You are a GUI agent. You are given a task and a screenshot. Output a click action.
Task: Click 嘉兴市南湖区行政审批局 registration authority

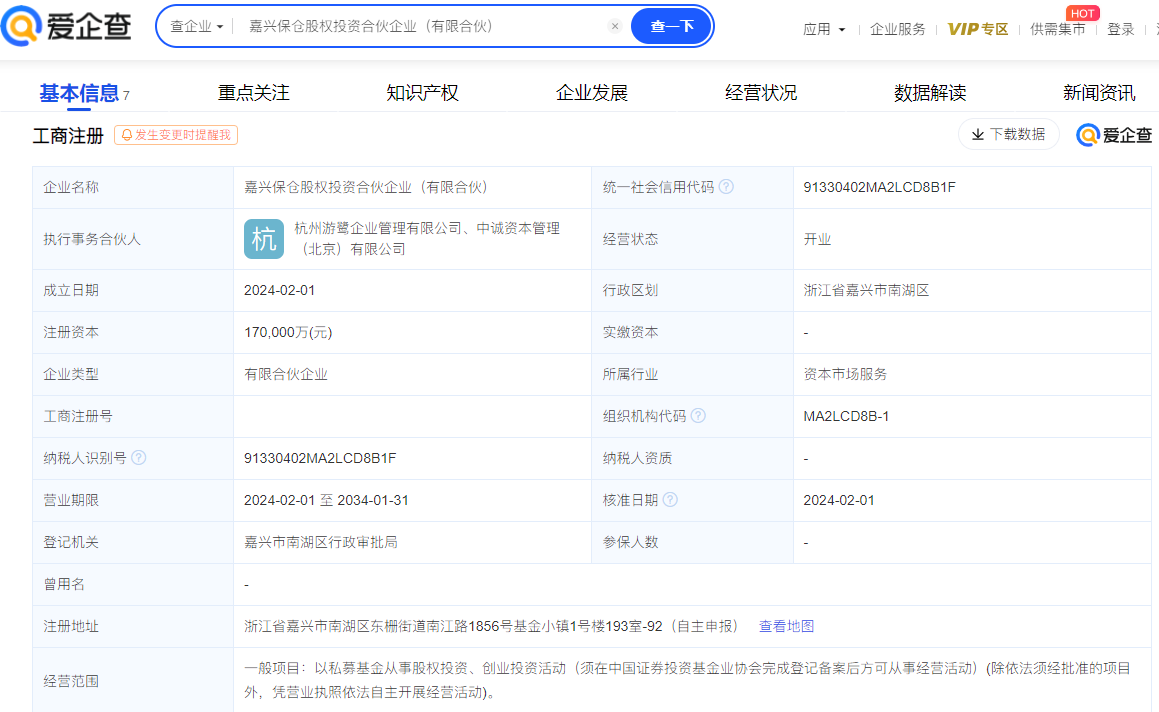point(321,543)
